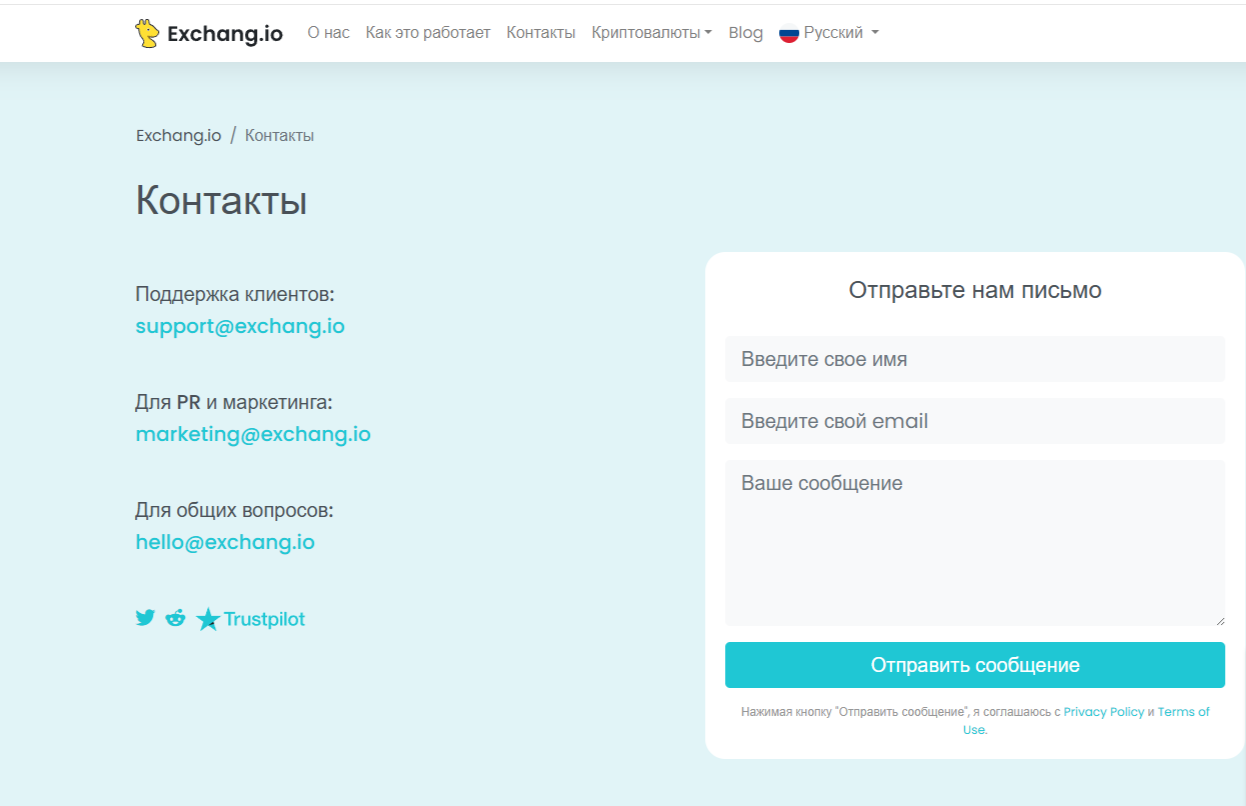Open the Как это работает page

pyautogui.click(x=428, y=32)
